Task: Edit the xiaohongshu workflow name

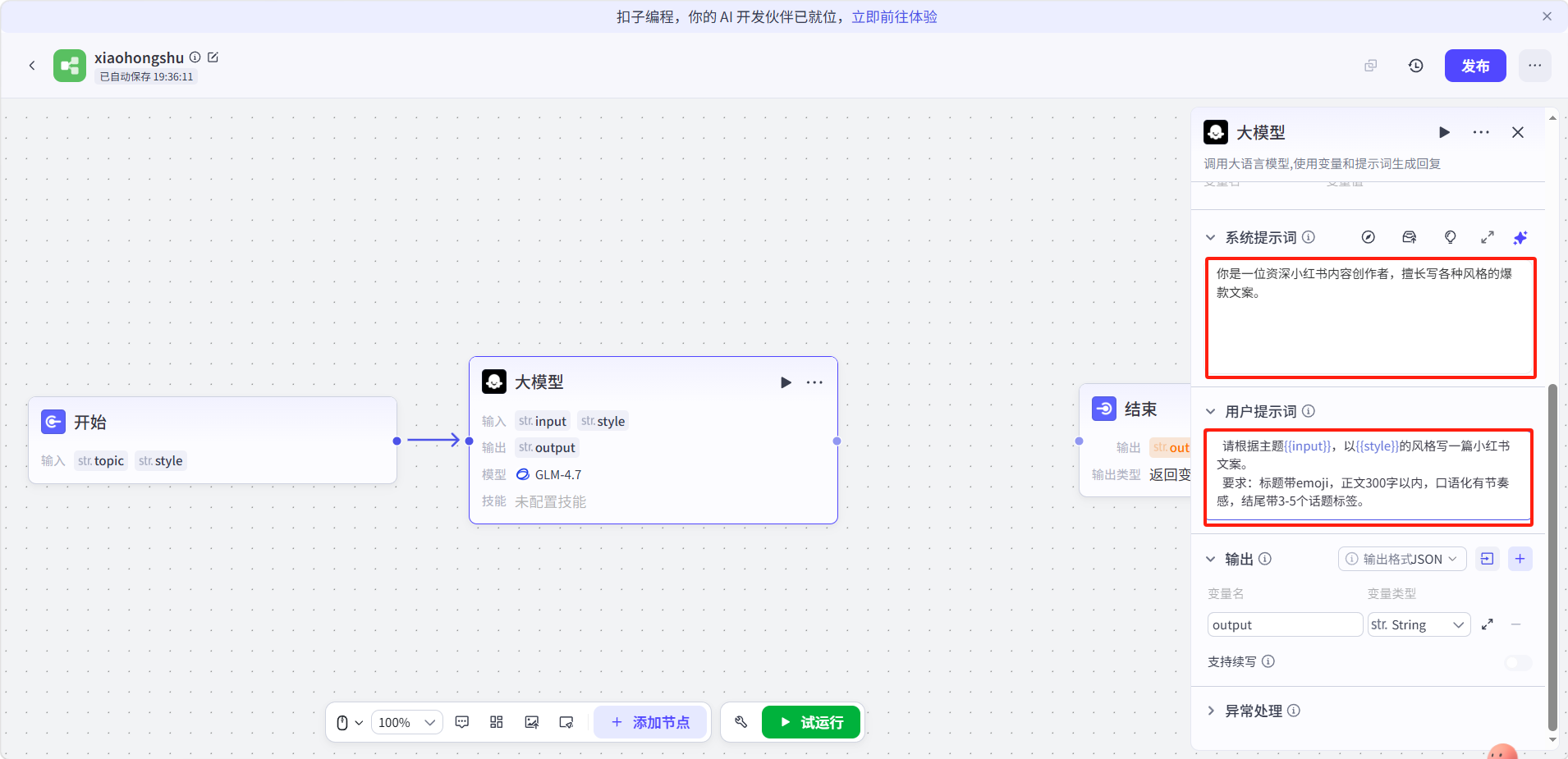Action: coord(213,57)
